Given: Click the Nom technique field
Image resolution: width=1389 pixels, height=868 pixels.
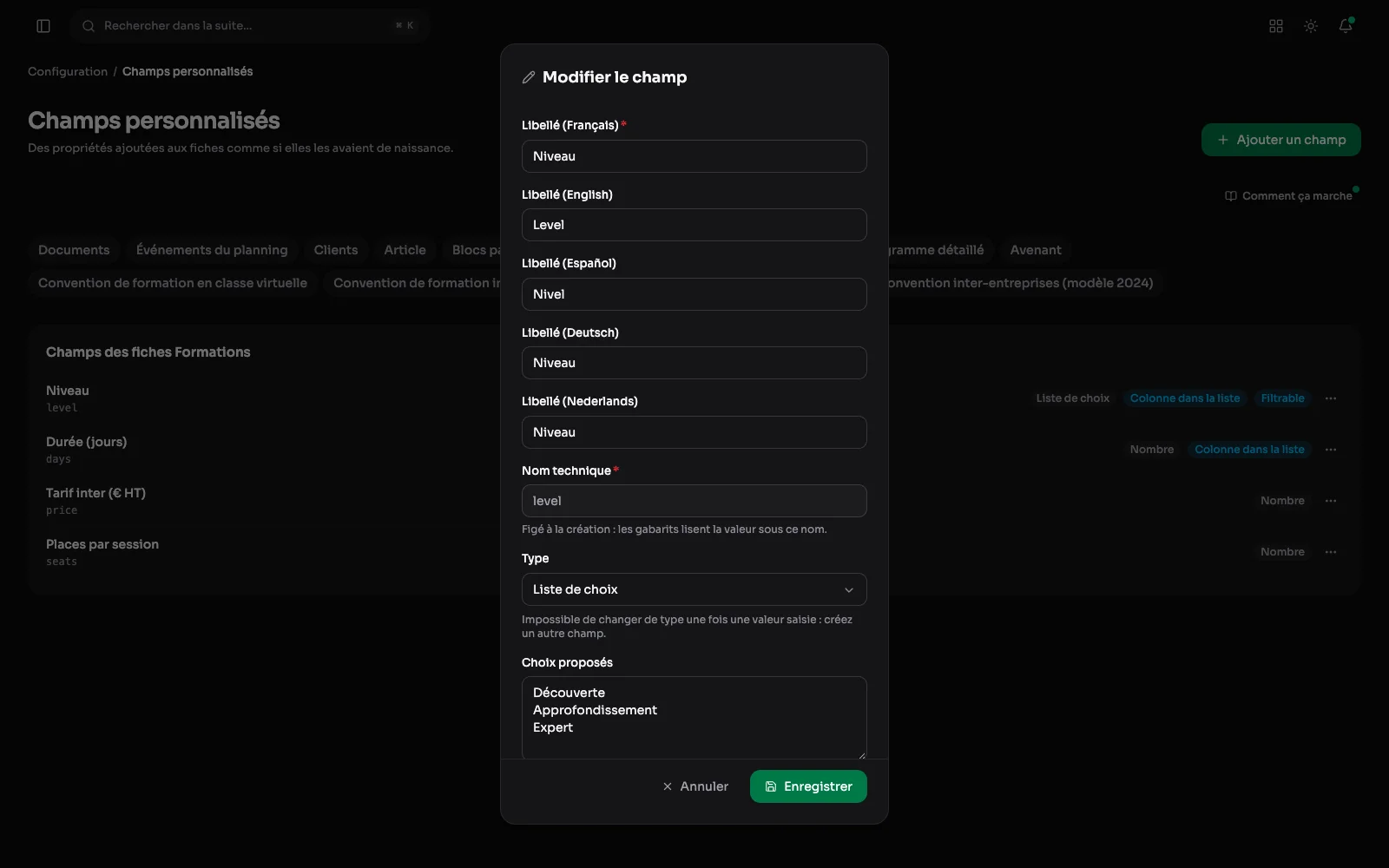Looking at the screenshot, I should [694, 501].
